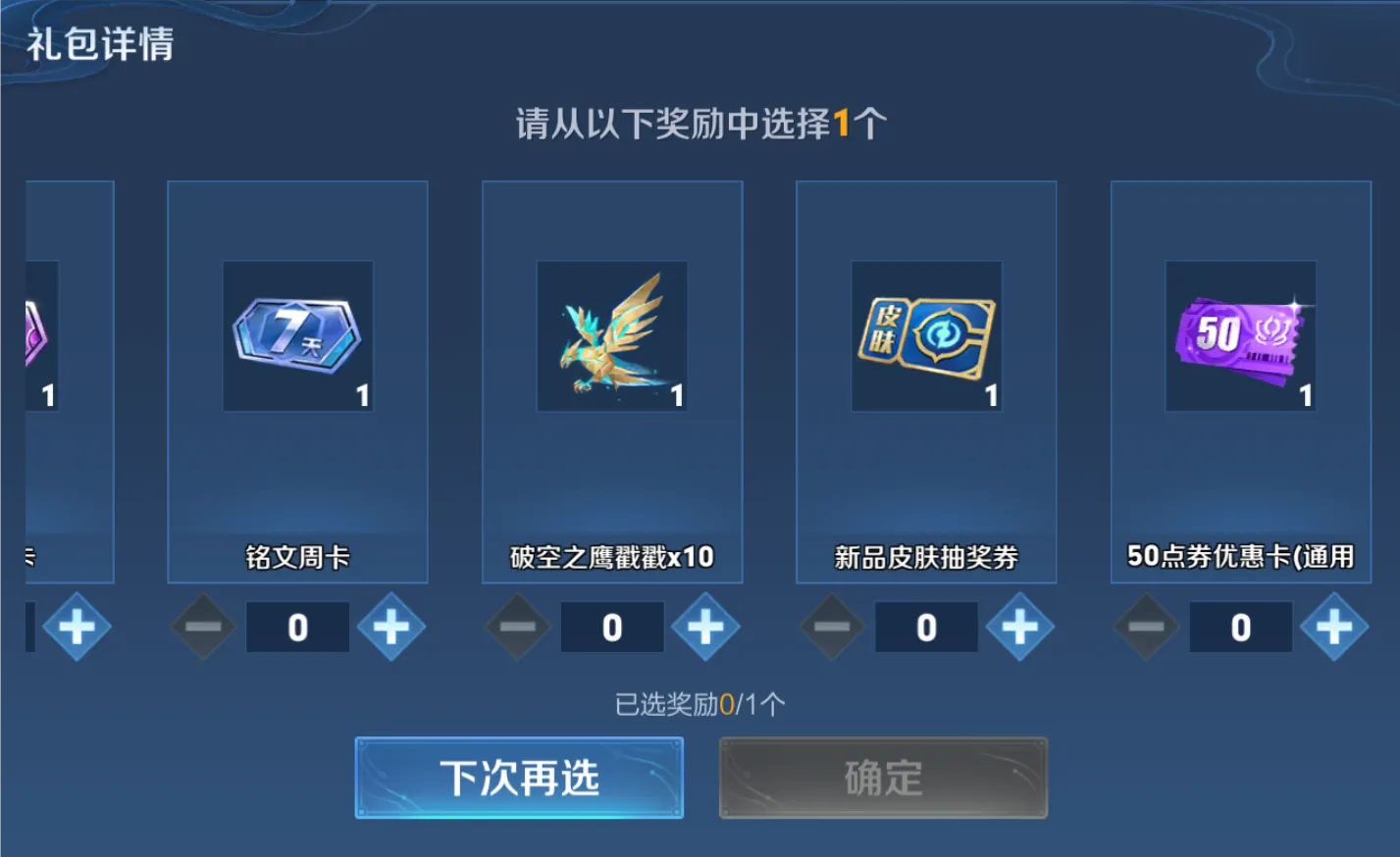
Task: Increase 50点券优惠卡 count with plus
Action: coord(1334,627)
